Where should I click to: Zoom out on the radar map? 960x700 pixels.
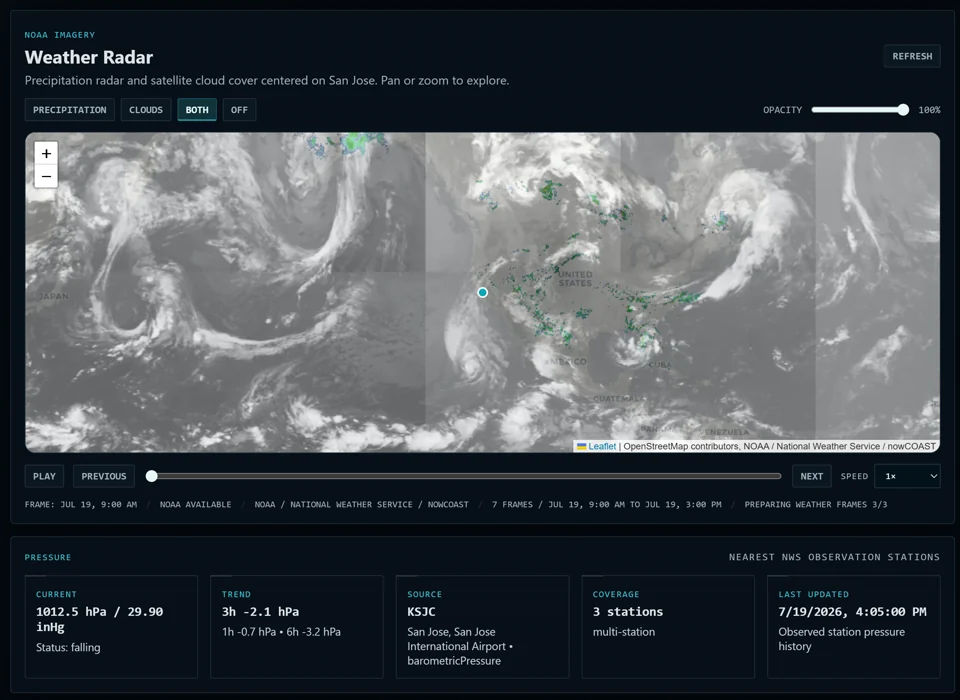click(46, 176)
